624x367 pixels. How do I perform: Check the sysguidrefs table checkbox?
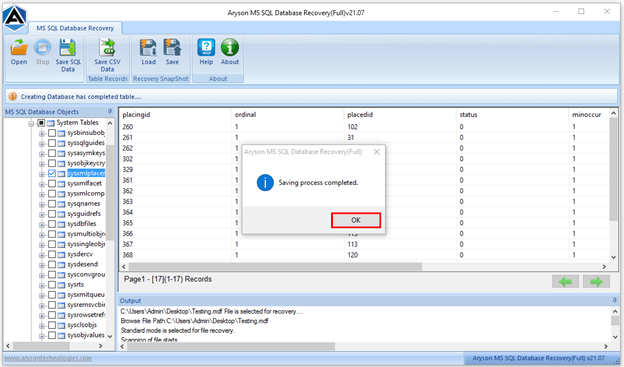click(x=52, y=214)
